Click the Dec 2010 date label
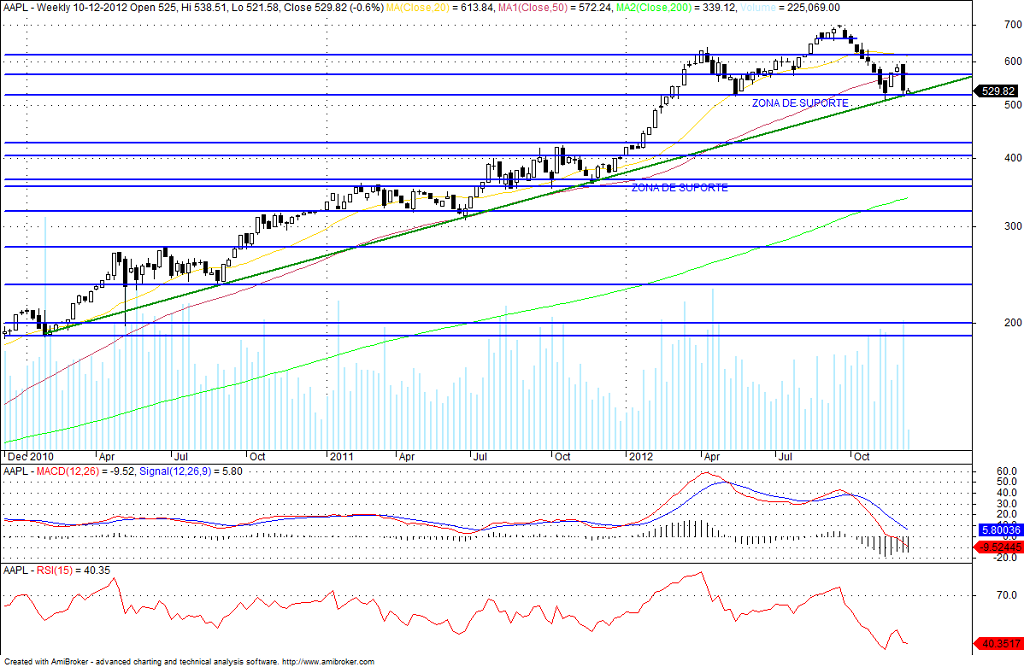This screenshot has width=1024, height=667. [31, 457]
